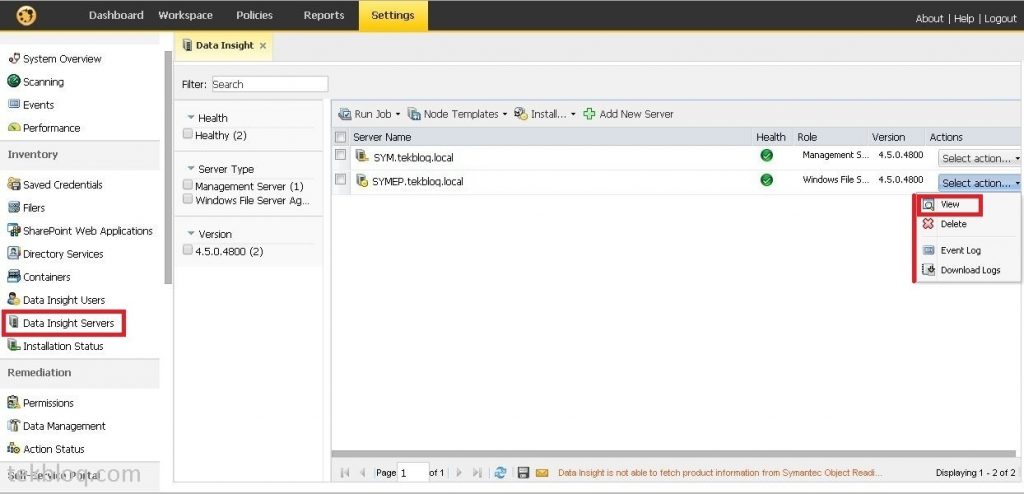This screenshot has height=494, width=1024.
Task: Click the refresh icon in the pagination bar
Action: click(x=501, y=472)
